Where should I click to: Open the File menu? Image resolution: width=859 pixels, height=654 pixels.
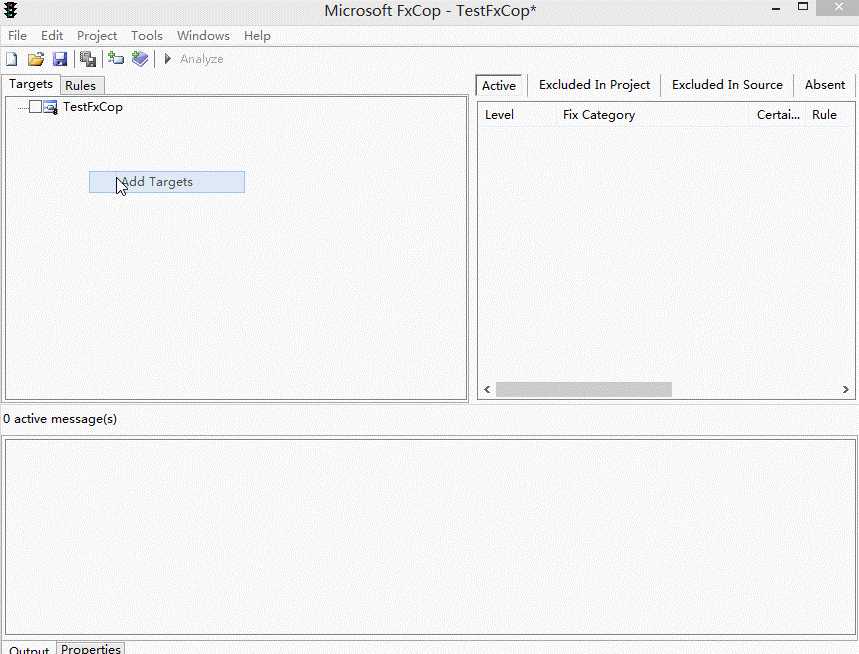click(x=18, y=36)
